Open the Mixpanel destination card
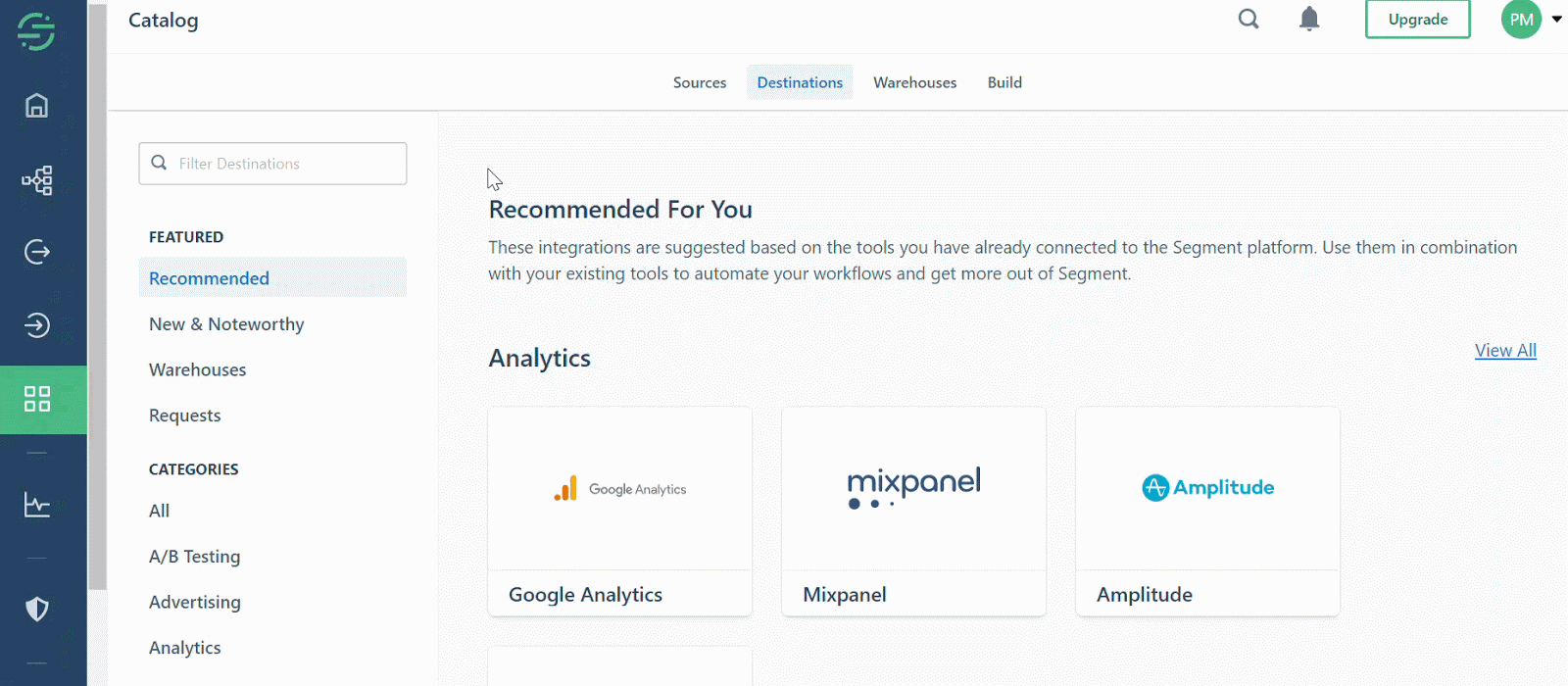This screenshot has width=1568, height=686. 913,512
